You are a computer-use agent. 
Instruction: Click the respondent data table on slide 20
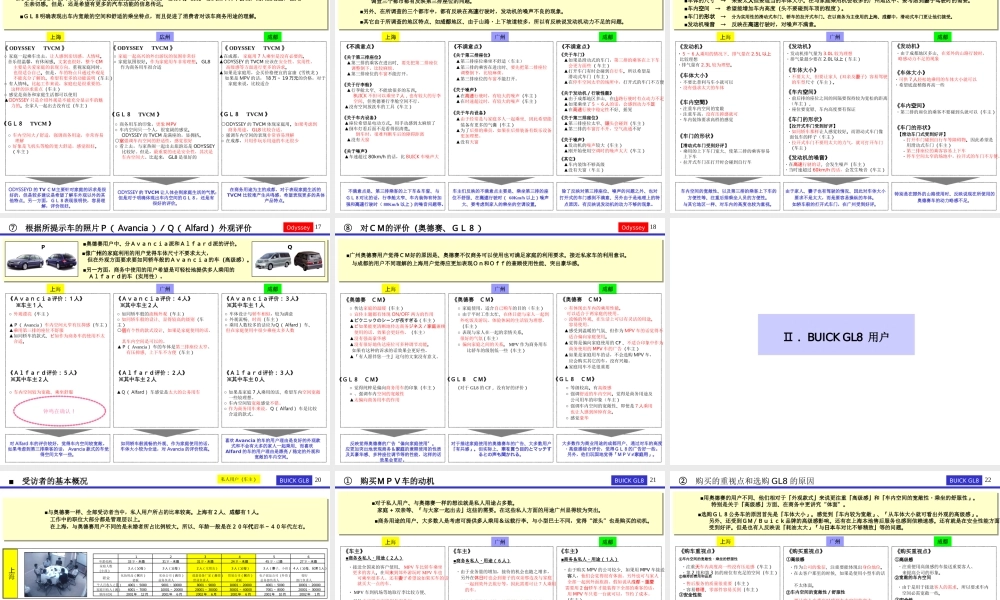pyautogui.click(x=209, y=574)
